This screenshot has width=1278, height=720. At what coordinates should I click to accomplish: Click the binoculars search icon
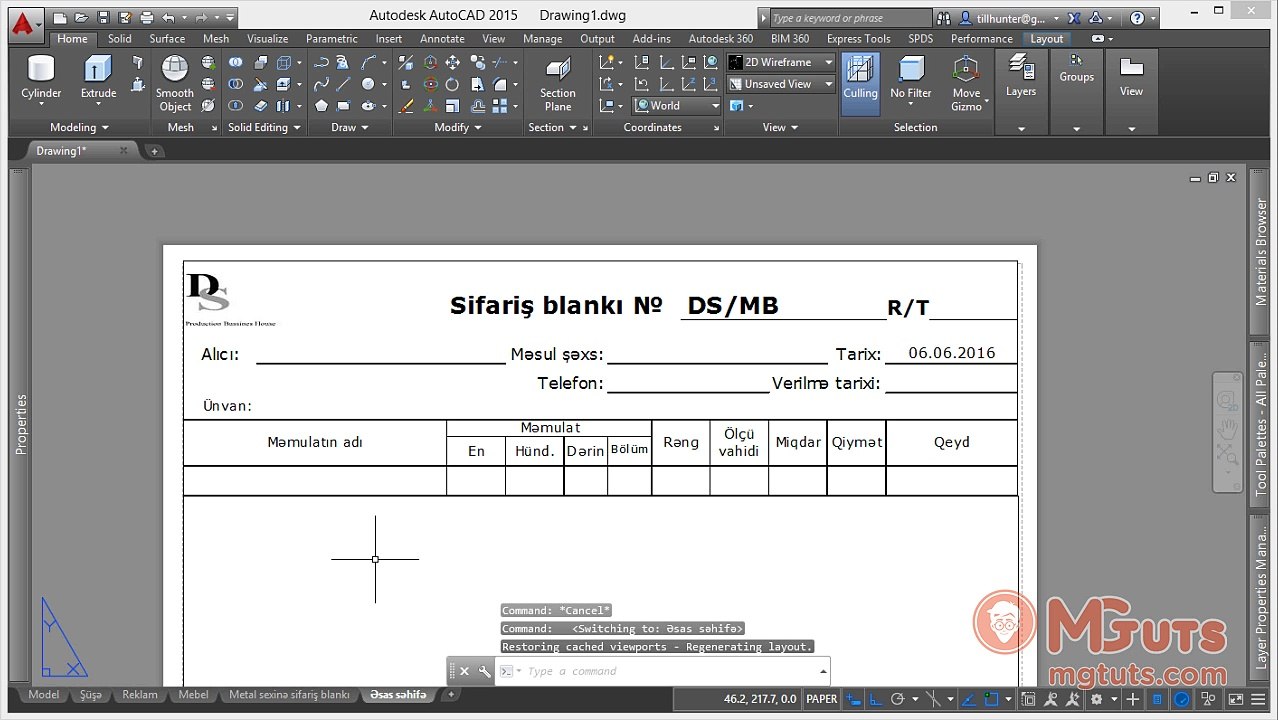pos(944,18)
